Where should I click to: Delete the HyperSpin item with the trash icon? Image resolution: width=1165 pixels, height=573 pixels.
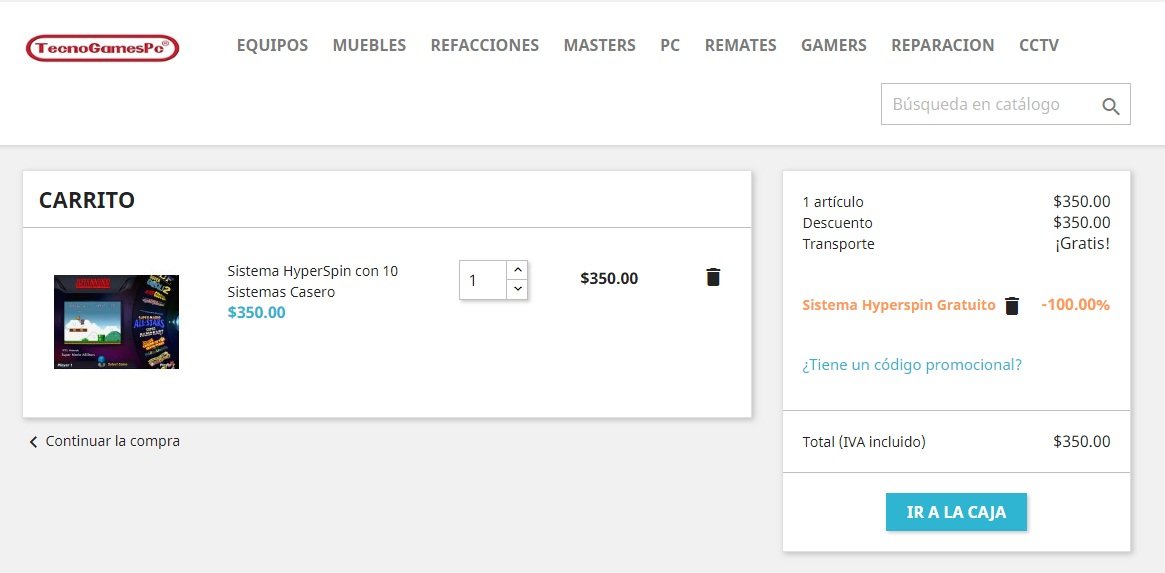[713, 277]
